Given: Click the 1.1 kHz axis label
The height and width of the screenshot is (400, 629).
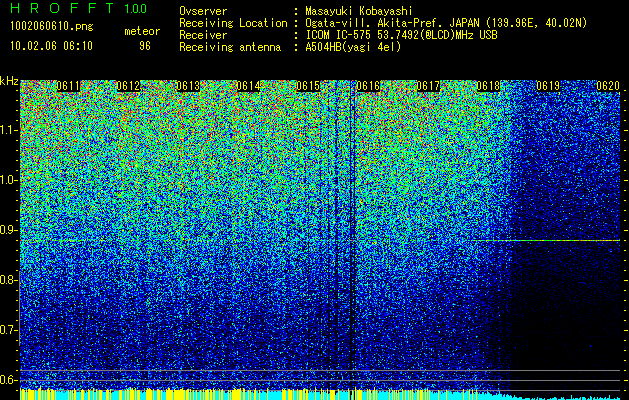Looking at the screenshot, I should 8,130.
